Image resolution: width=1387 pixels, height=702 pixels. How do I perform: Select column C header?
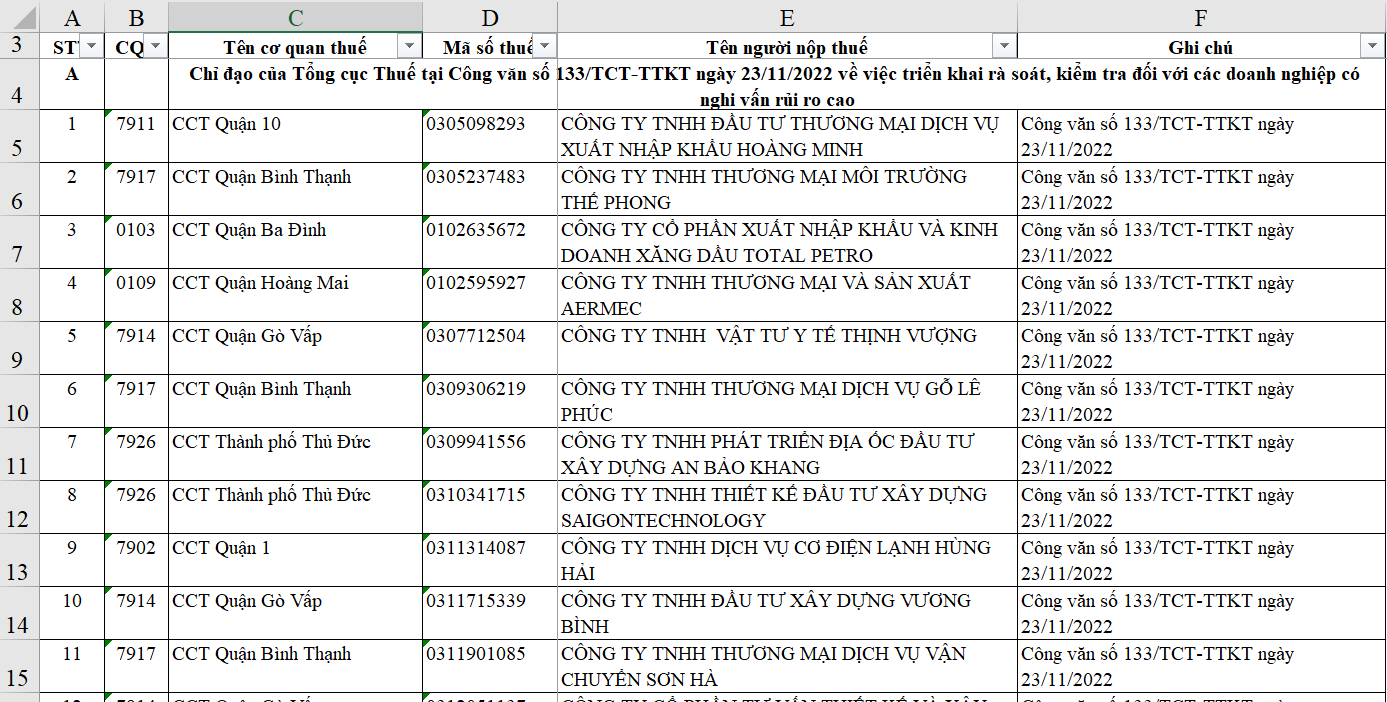pos(295,17)
